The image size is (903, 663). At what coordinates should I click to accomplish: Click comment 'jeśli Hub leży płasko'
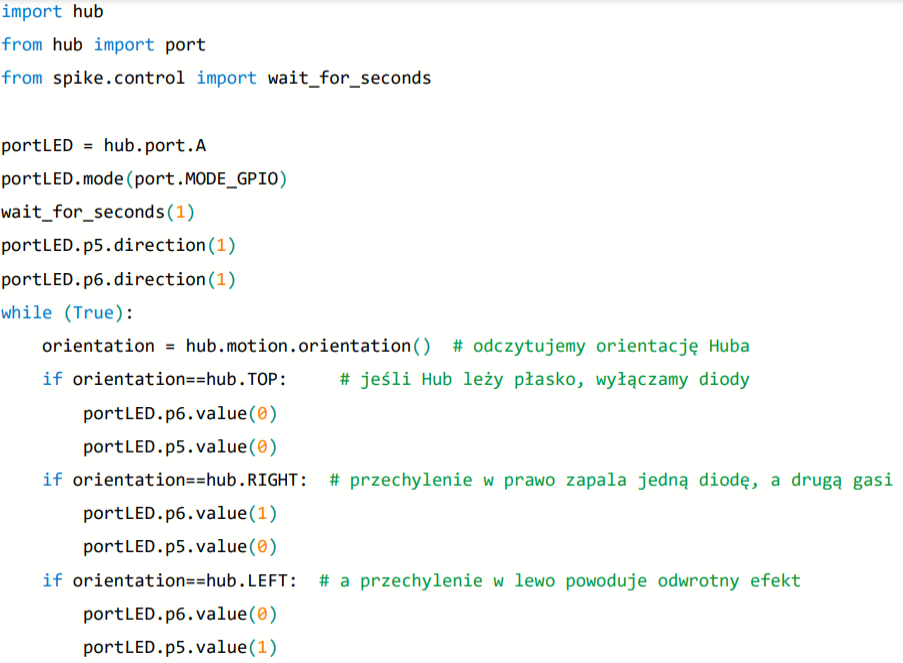[x=472, y=380]
